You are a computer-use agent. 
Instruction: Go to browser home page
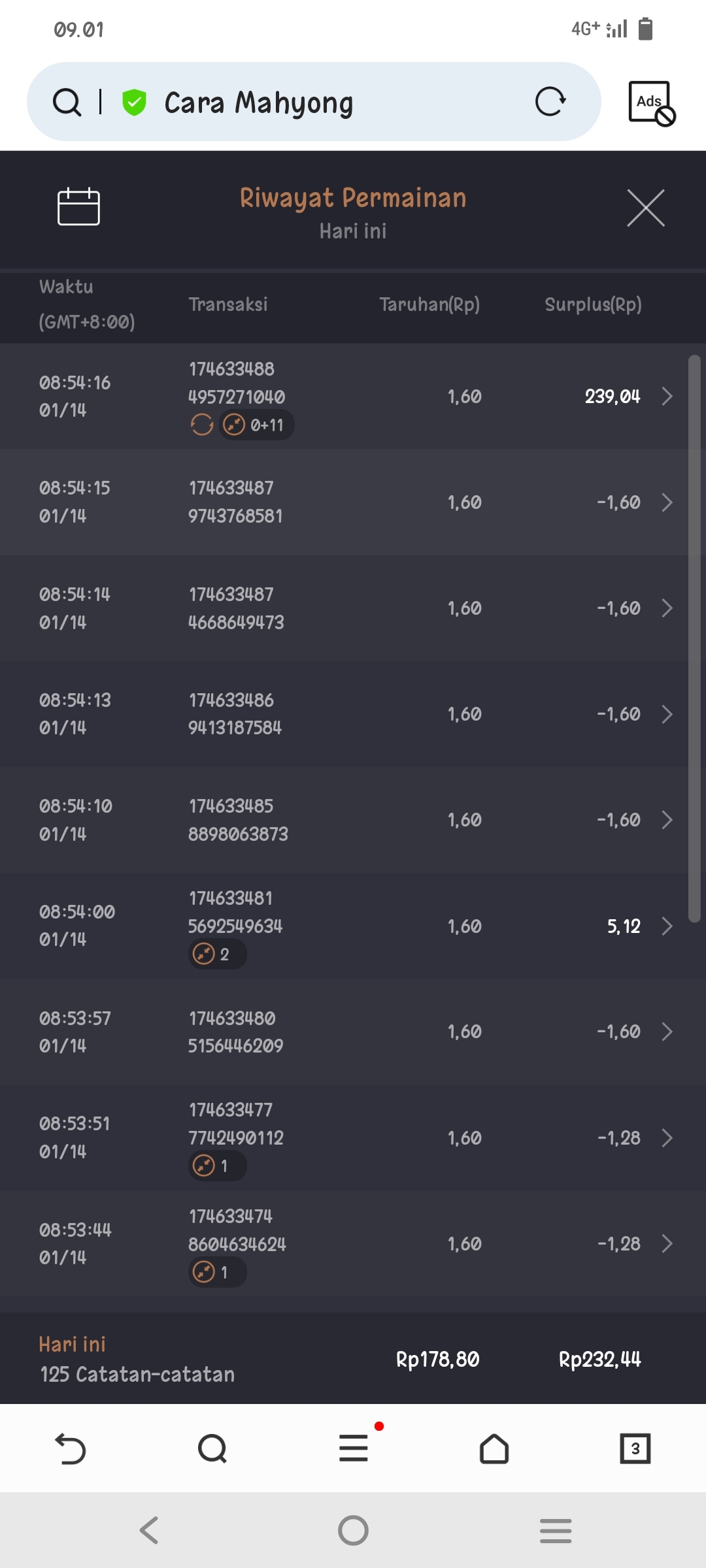tap(494, 1448)
